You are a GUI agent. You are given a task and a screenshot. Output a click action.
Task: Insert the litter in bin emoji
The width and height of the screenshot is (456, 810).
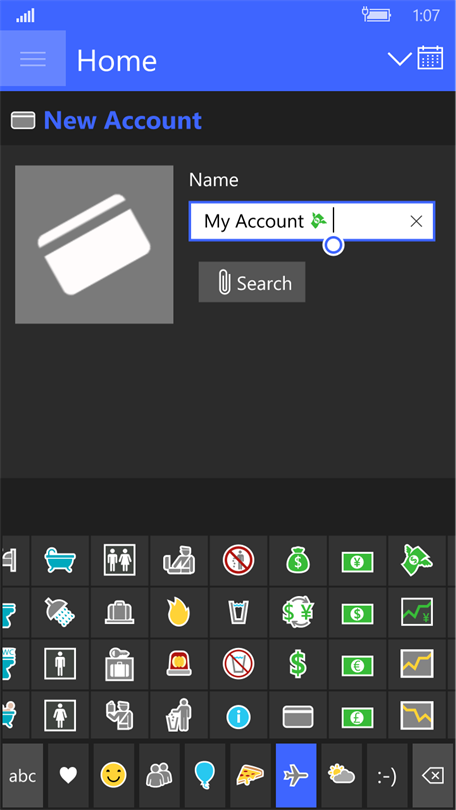click(179, 716)
